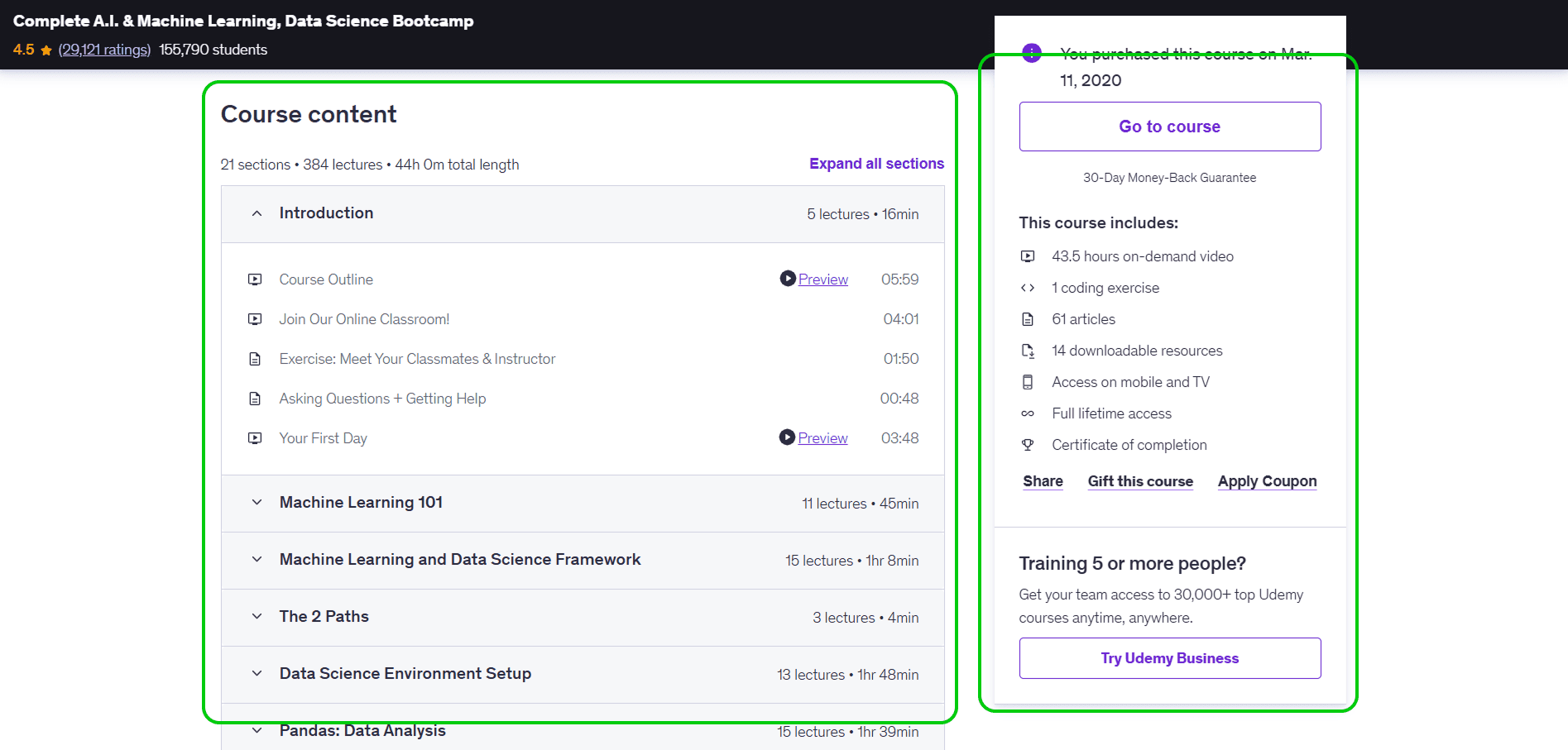Click the articles document icon in sidebar
This screenshot has height=750, width=1568.
(1028, 319)
